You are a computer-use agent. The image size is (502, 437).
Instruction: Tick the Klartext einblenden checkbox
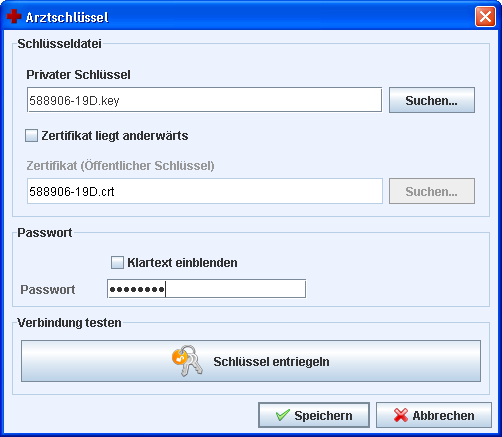click(x=117, y=263)
